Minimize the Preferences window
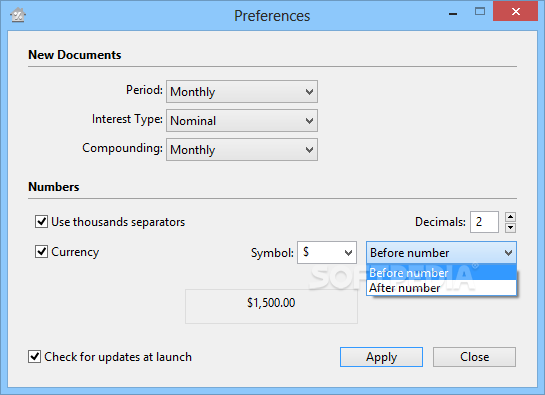Screen dimensions: 545x395 pos(453,14)
